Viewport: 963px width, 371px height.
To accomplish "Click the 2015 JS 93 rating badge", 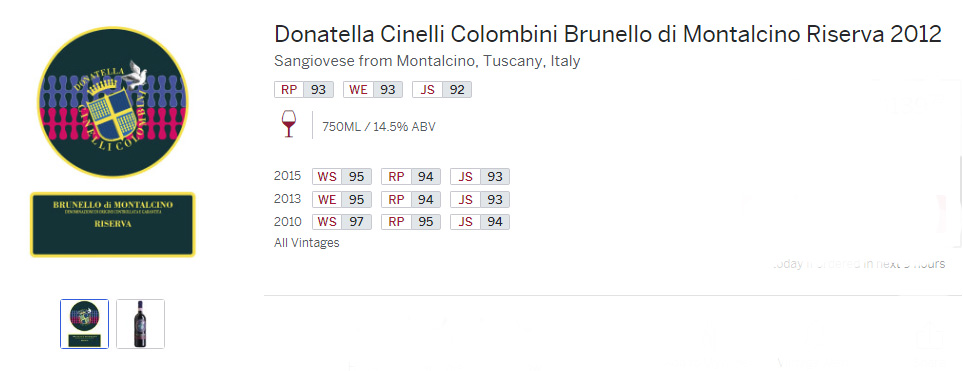I will click(x=480, y=177).
